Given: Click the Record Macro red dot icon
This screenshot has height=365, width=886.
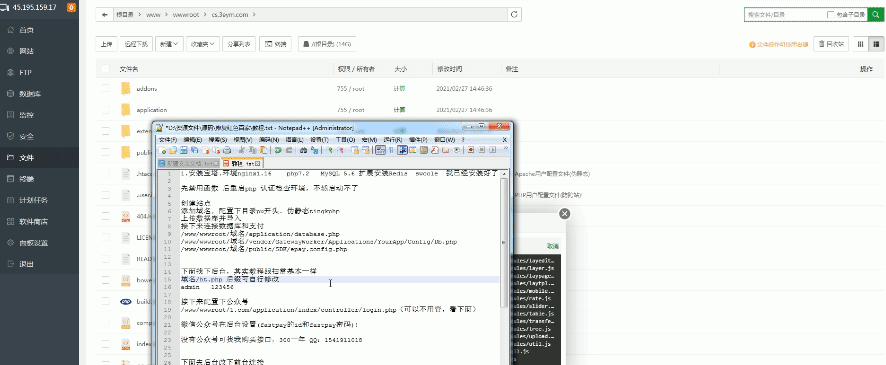Looking at the screenshot, I should point(471,150).
